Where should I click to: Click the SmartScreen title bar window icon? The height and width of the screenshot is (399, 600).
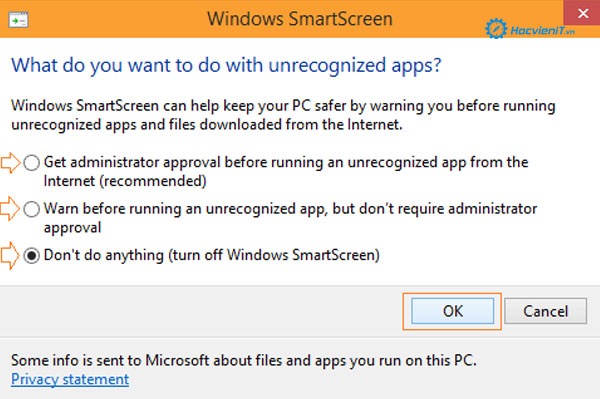click(19, 20)
